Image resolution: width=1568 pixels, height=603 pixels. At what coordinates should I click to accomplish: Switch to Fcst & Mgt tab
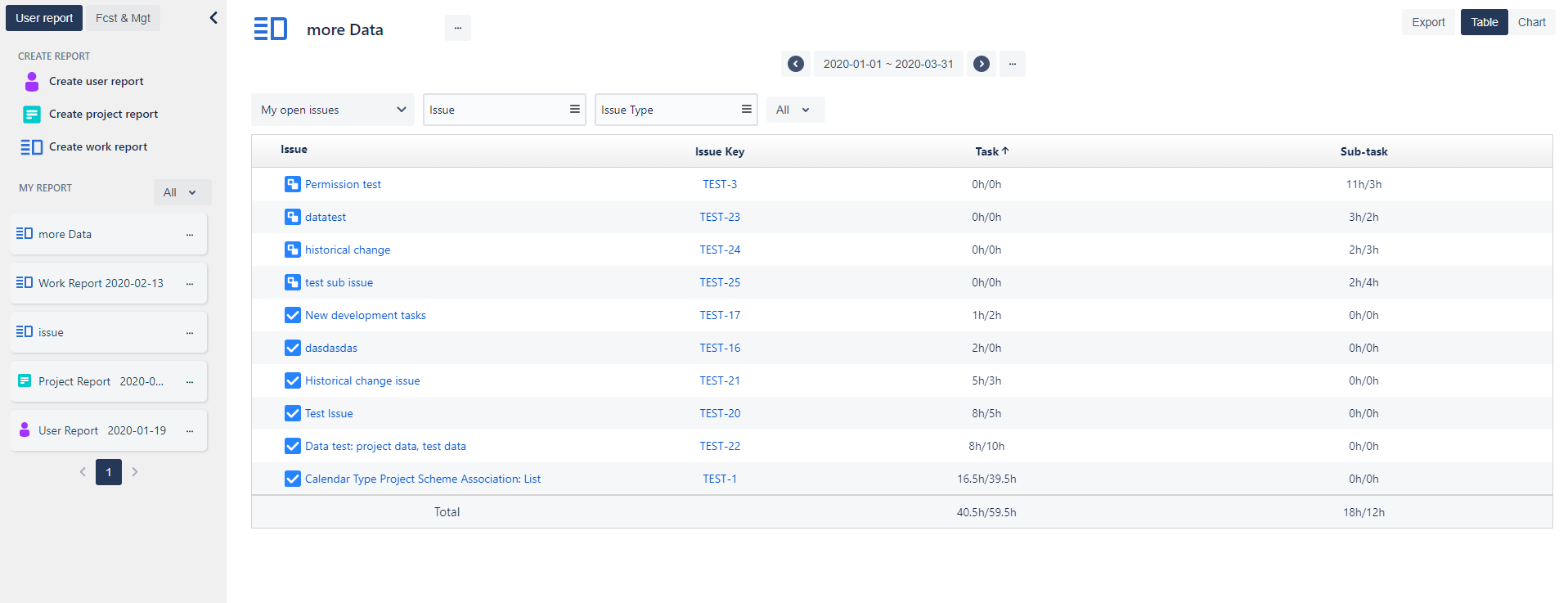click(x=123, y=18)
